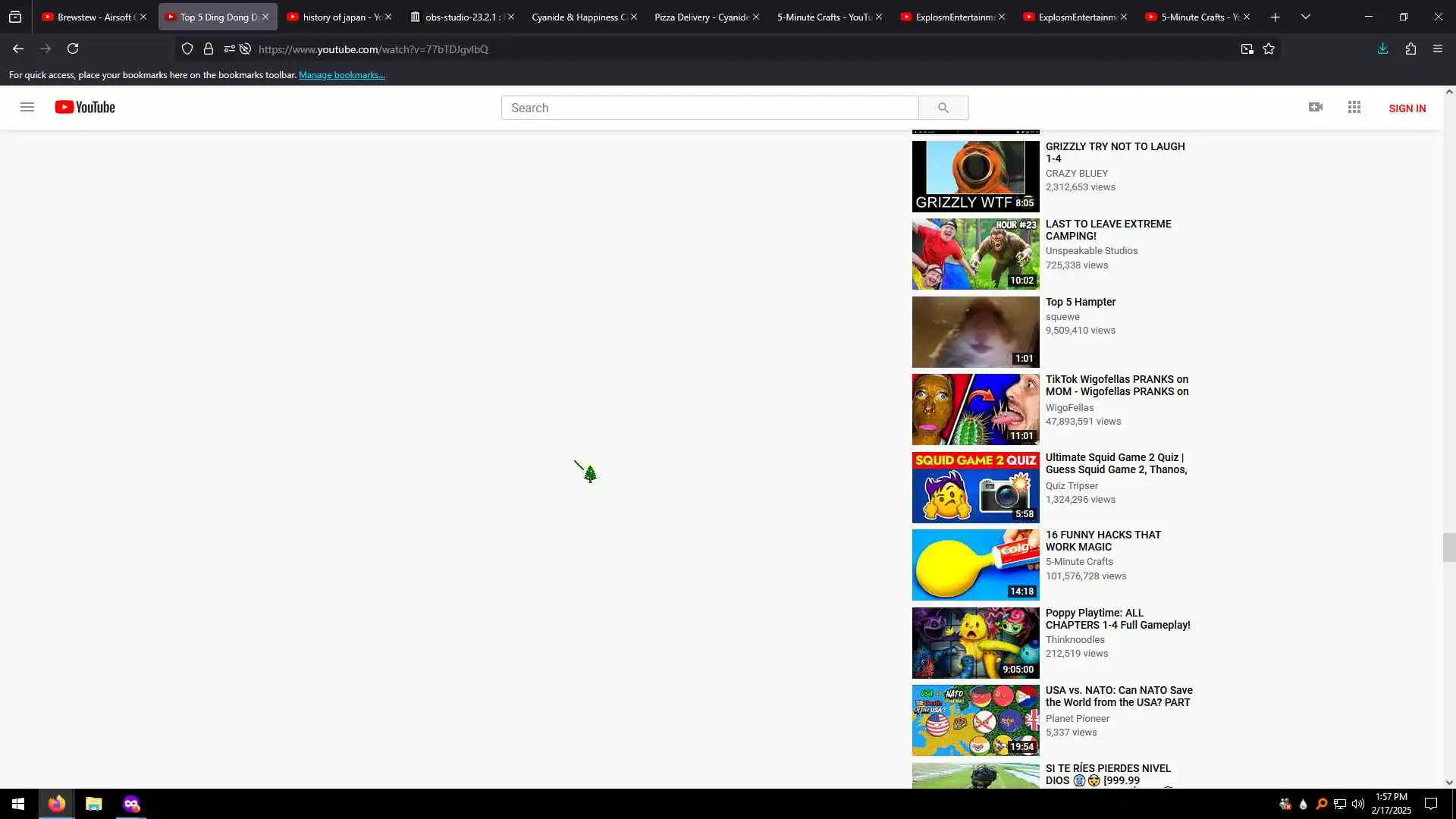Screen dimensions: 1456x819
Task: Reload the current page
Action: tap(73, 49)
